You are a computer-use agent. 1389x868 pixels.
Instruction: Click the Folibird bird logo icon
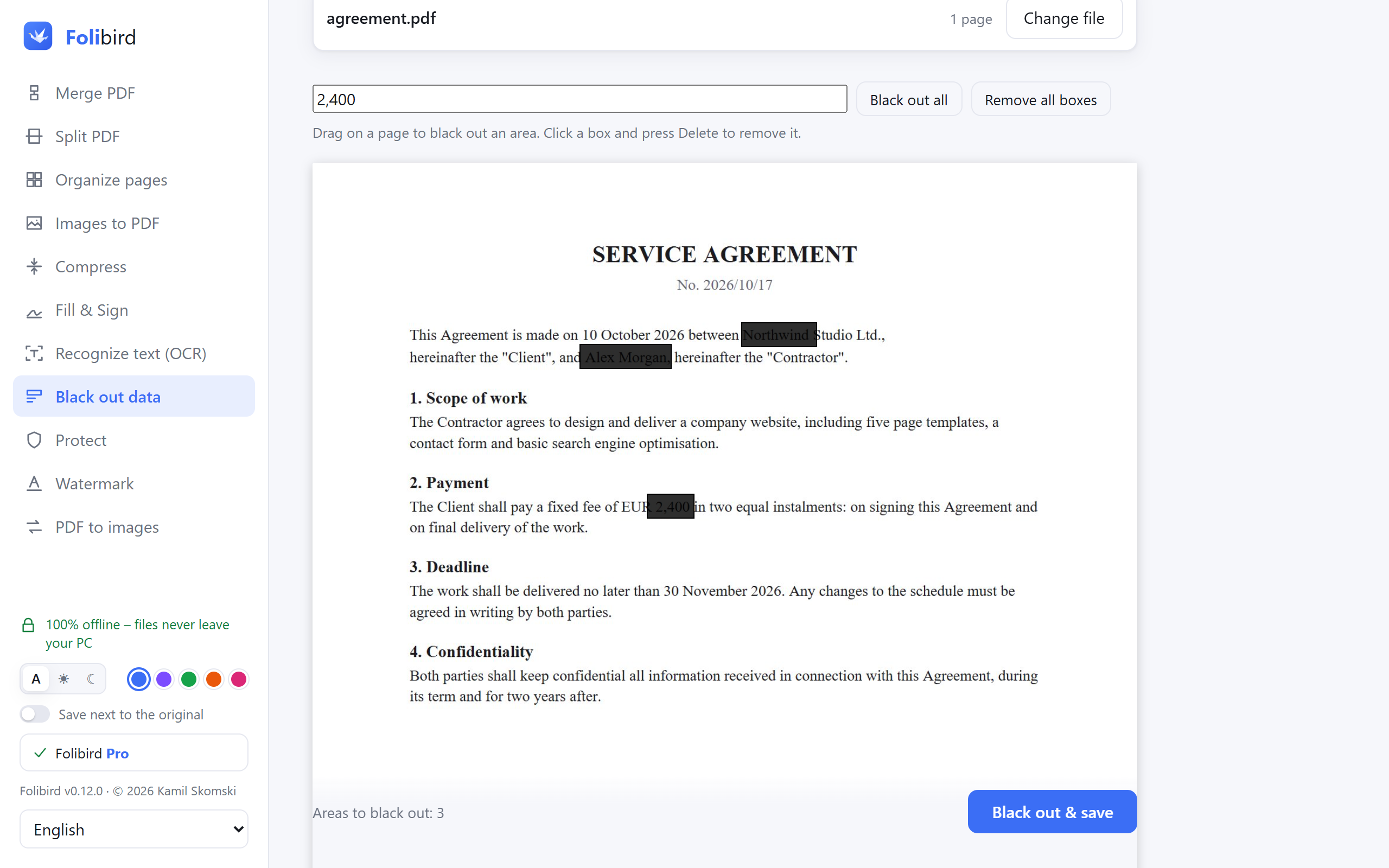[38, 36]
